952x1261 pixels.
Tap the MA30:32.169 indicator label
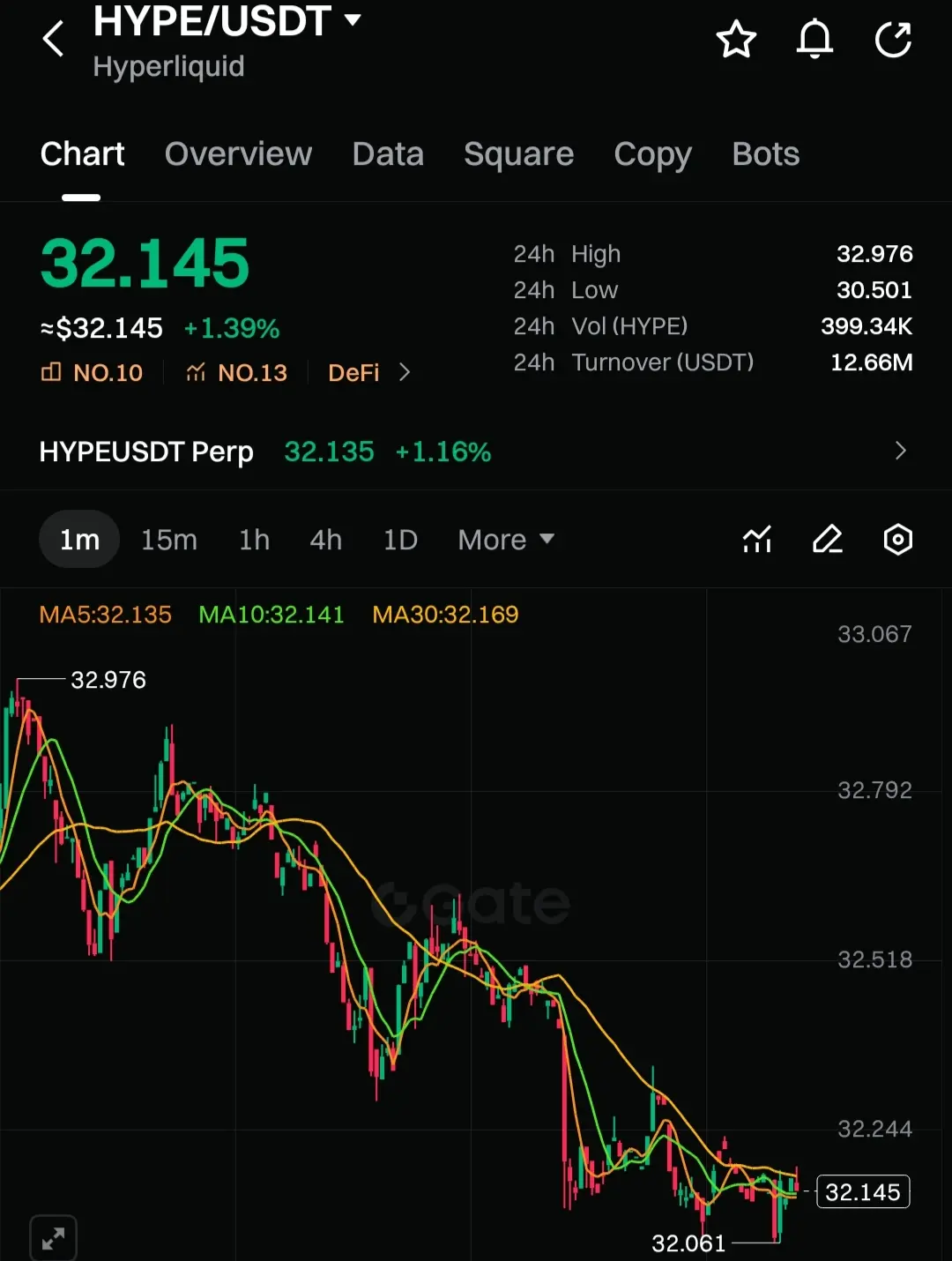(x=445, y=615)
